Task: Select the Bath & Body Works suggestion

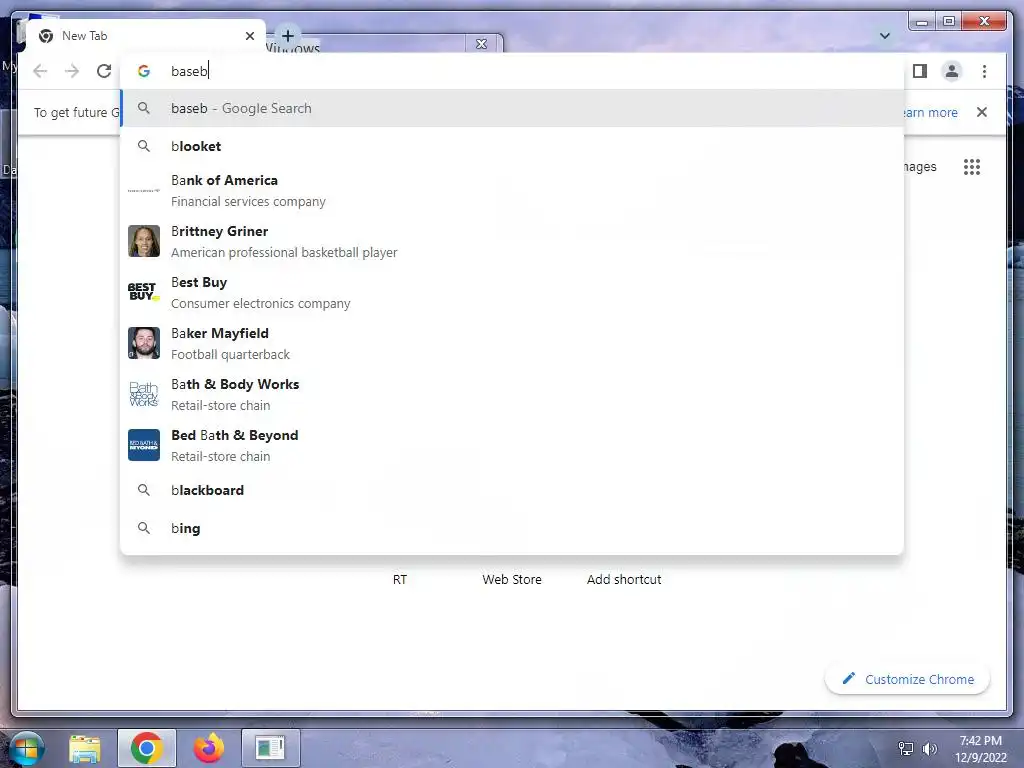Action: point(512,394)
